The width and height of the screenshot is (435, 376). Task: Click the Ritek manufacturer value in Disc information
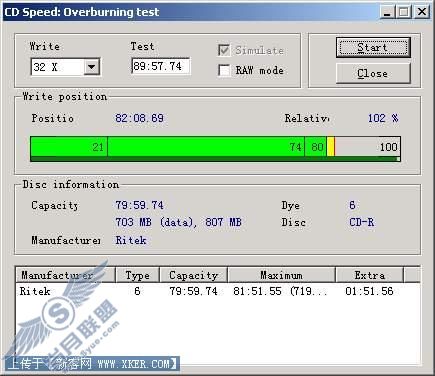pyautogui.click(x=131, y=240)
